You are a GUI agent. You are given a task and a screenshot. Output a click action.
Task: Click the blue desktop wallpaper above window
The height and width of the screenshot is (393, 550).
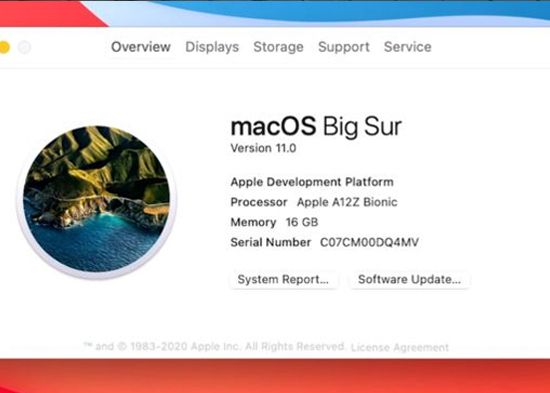click(x=351, y=11)
